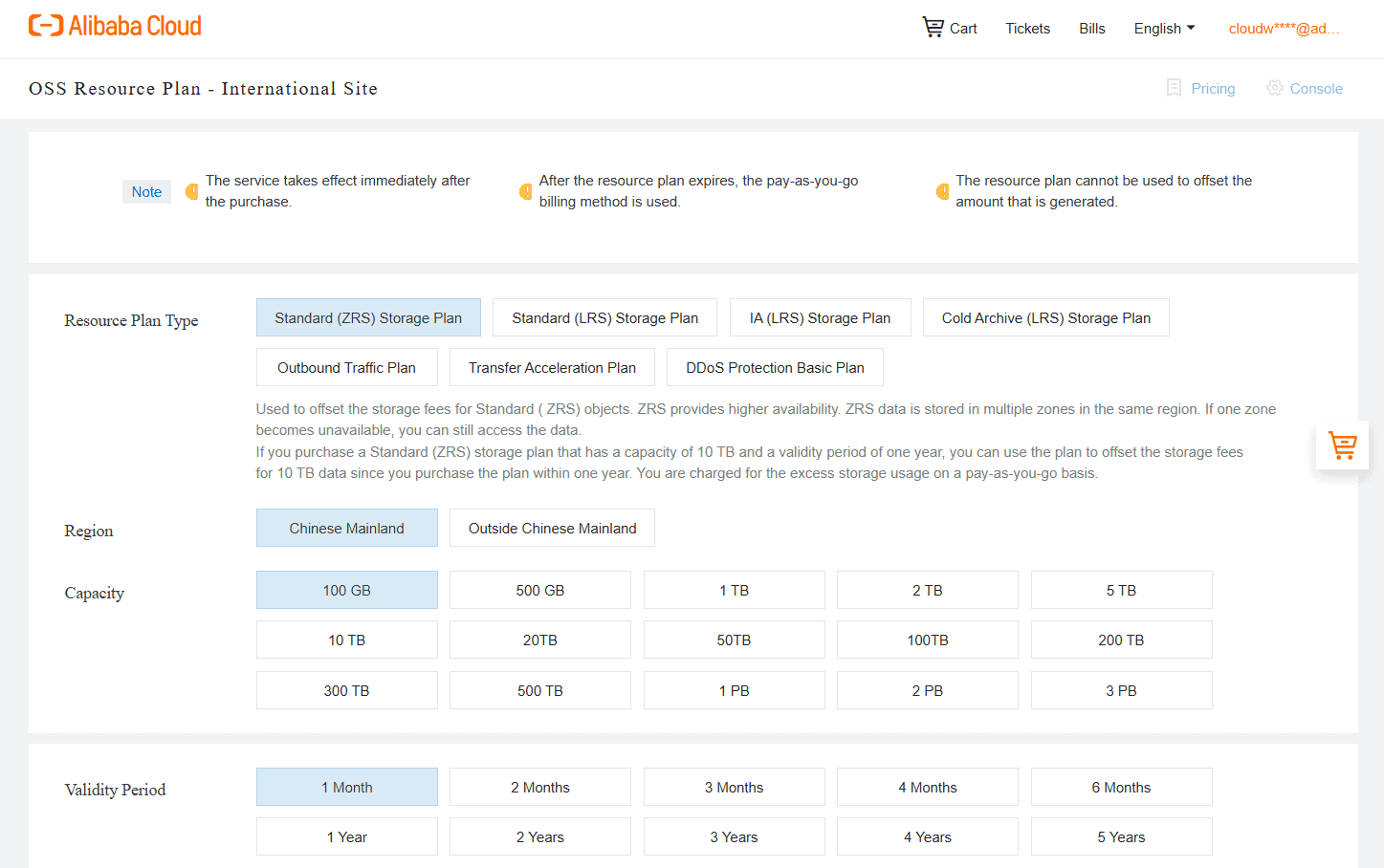The height and width of the screenshot is (868, 1384).
Task: Select the Cold Archive (LRS) Storage Plan
Action: pyautogui.click(x=1045, y=317)
